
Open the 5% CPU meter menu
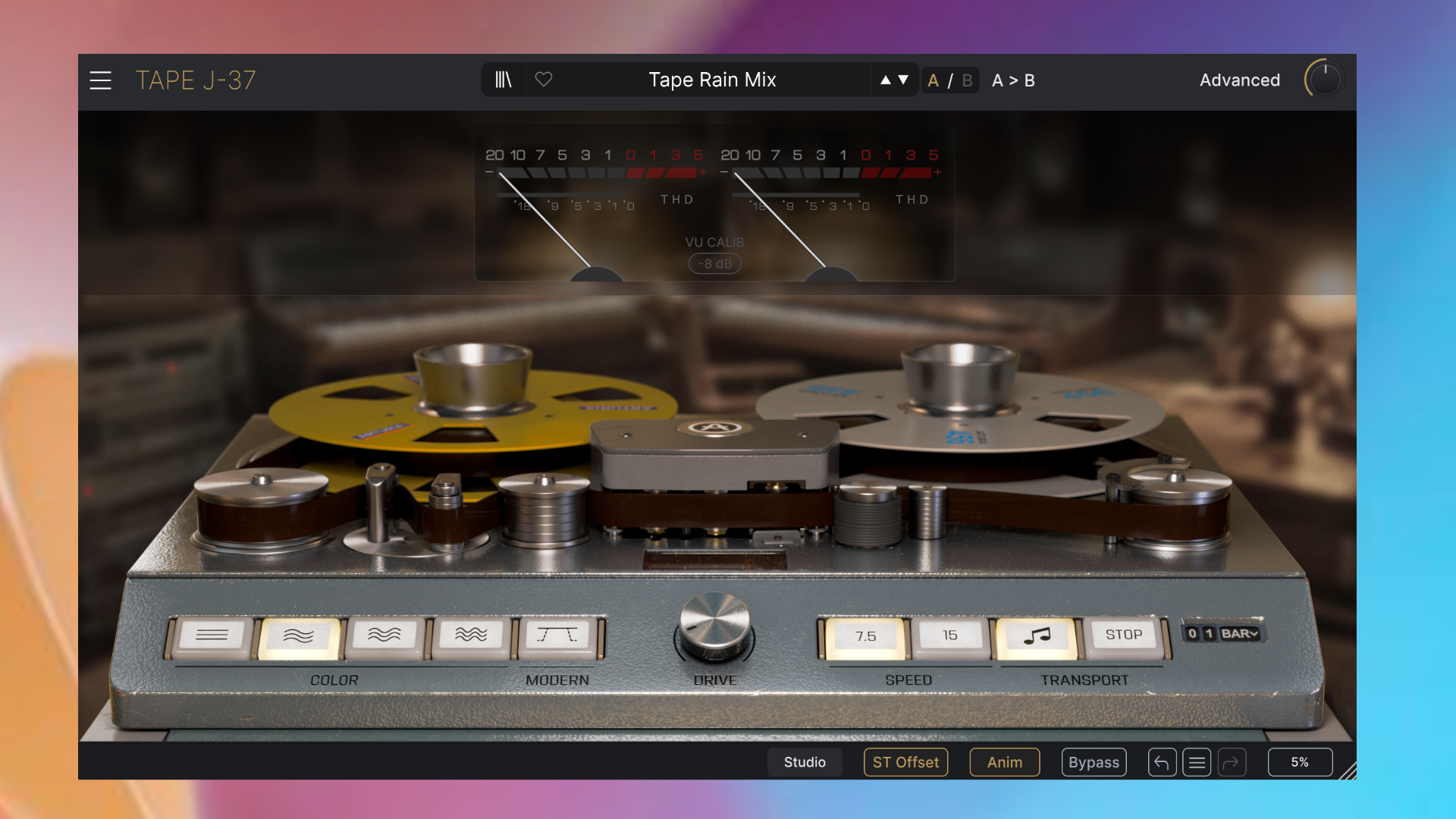(x=1300, y=762)
